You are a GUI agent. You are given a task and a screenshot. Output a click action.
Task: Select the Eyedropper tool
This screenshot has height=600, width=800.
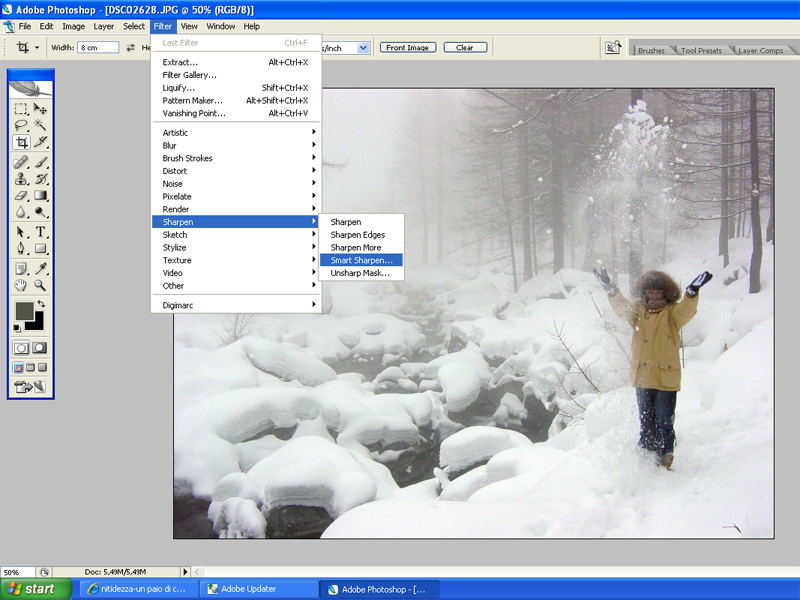click(40, 268)
